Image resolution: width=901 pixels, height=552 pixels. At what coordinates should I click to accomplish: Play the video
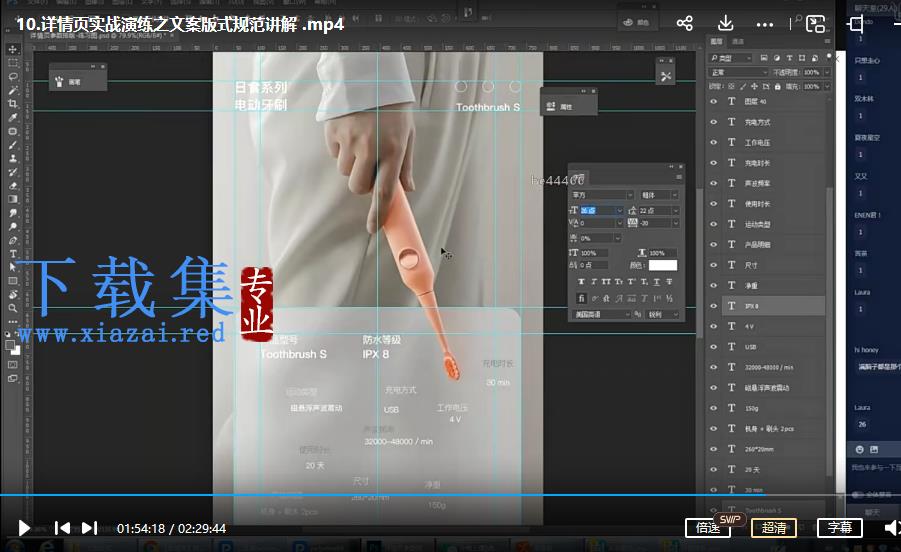tap(24, 528)
